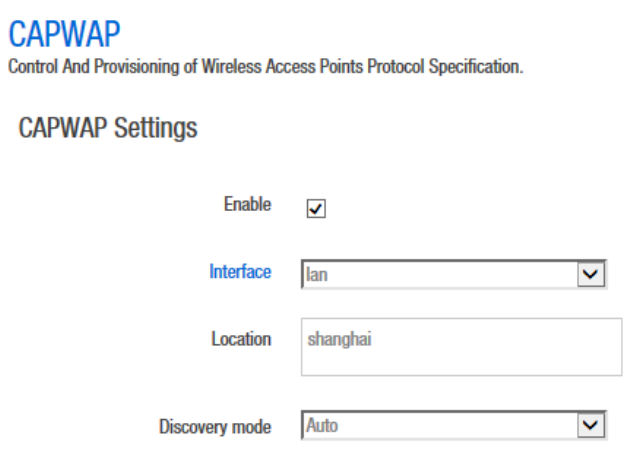Click the checkmark inside Enable box
The width and height of the screenshot is (636, 463).
tap(316, 209)
